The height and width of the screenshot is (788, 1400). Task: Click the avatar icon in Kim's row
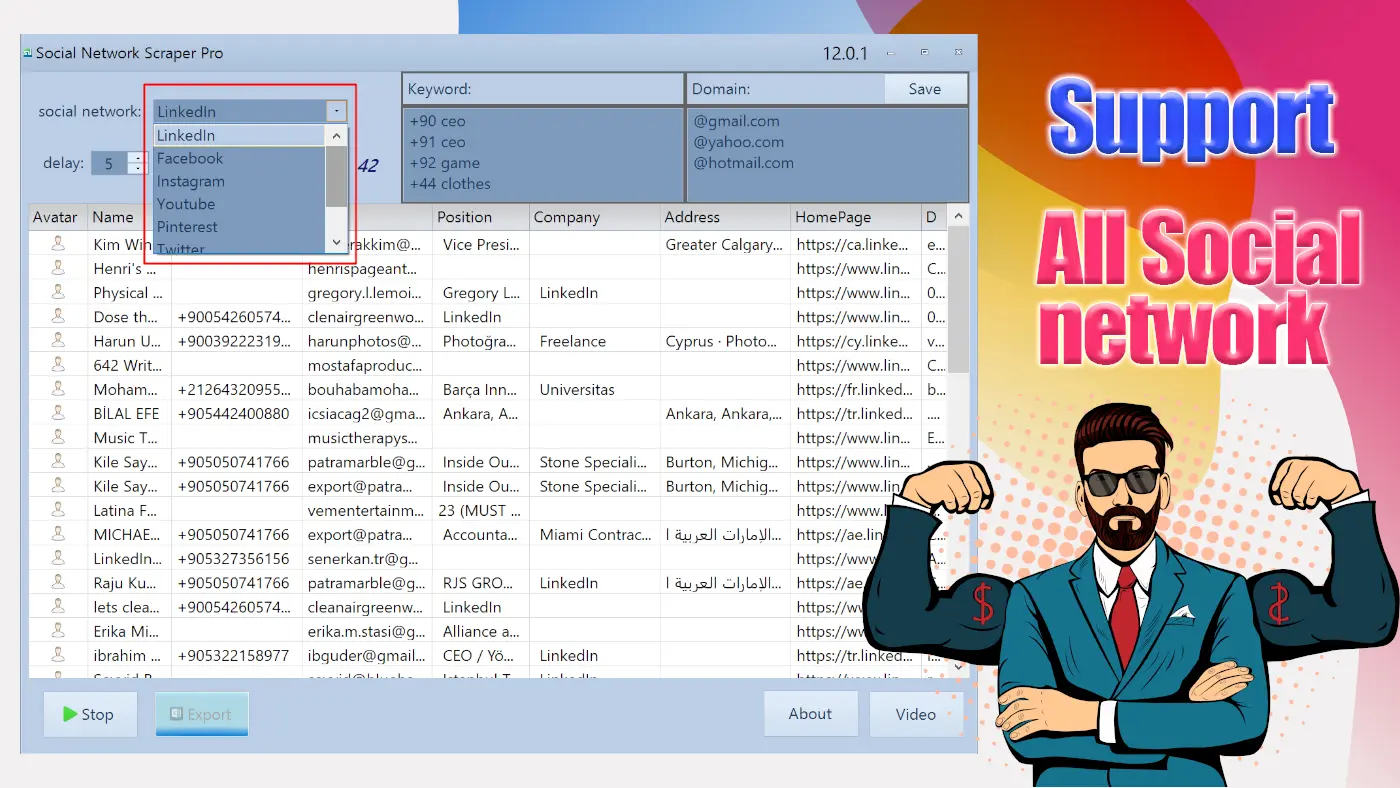click(58, 244)
